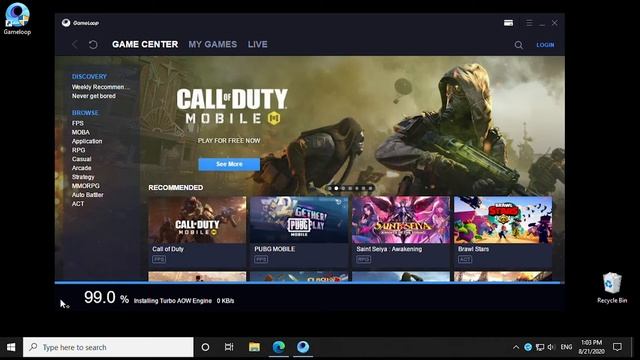Open Task View on the taskbar
The width and height of the screenshot is (640, 360).
pos(229,347)
